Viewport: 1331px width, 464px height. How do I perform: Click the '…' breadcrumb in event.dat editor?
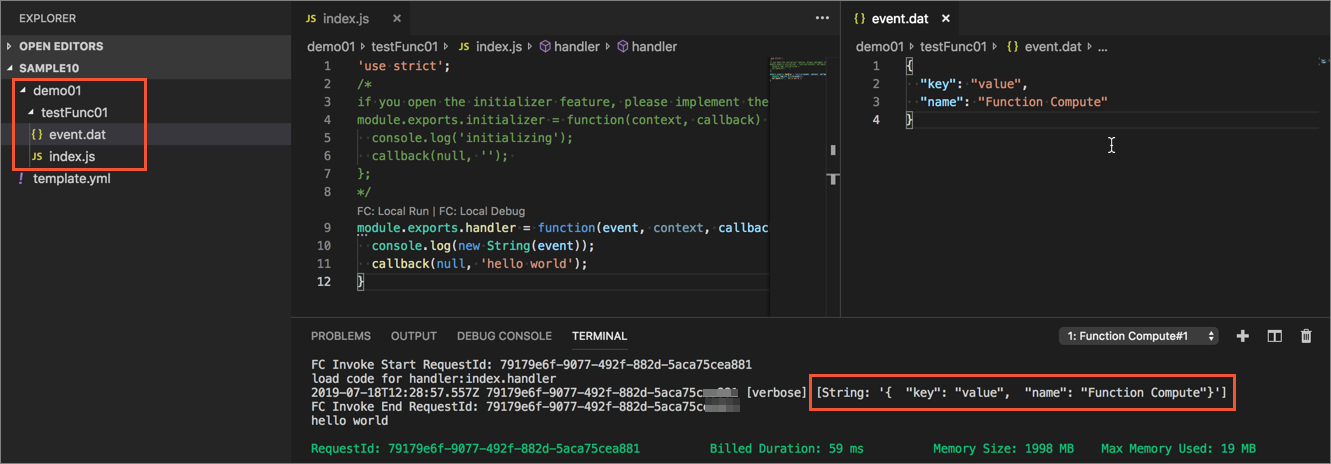click(x=1103, y=47)
